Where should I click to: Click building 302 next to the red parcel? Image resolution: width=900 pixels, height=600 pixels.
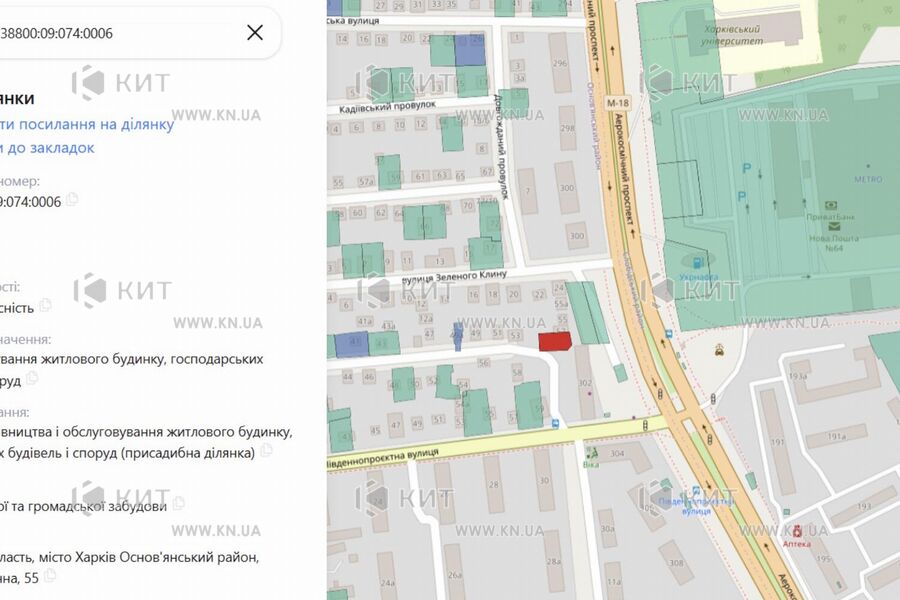coord(585,382)
